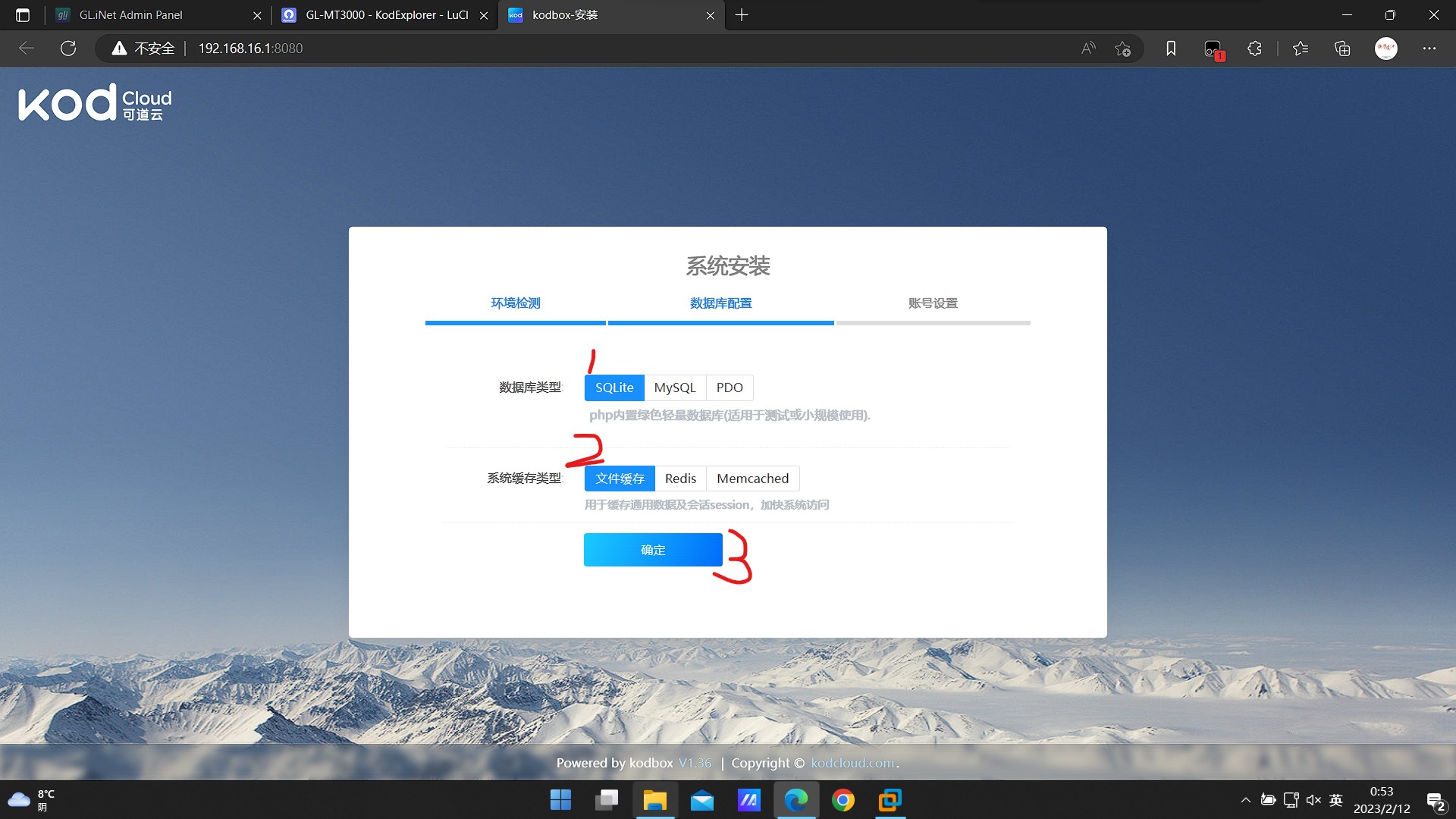
Task: Open the kodcloud.com footer link
Action: tap(852, 763)
